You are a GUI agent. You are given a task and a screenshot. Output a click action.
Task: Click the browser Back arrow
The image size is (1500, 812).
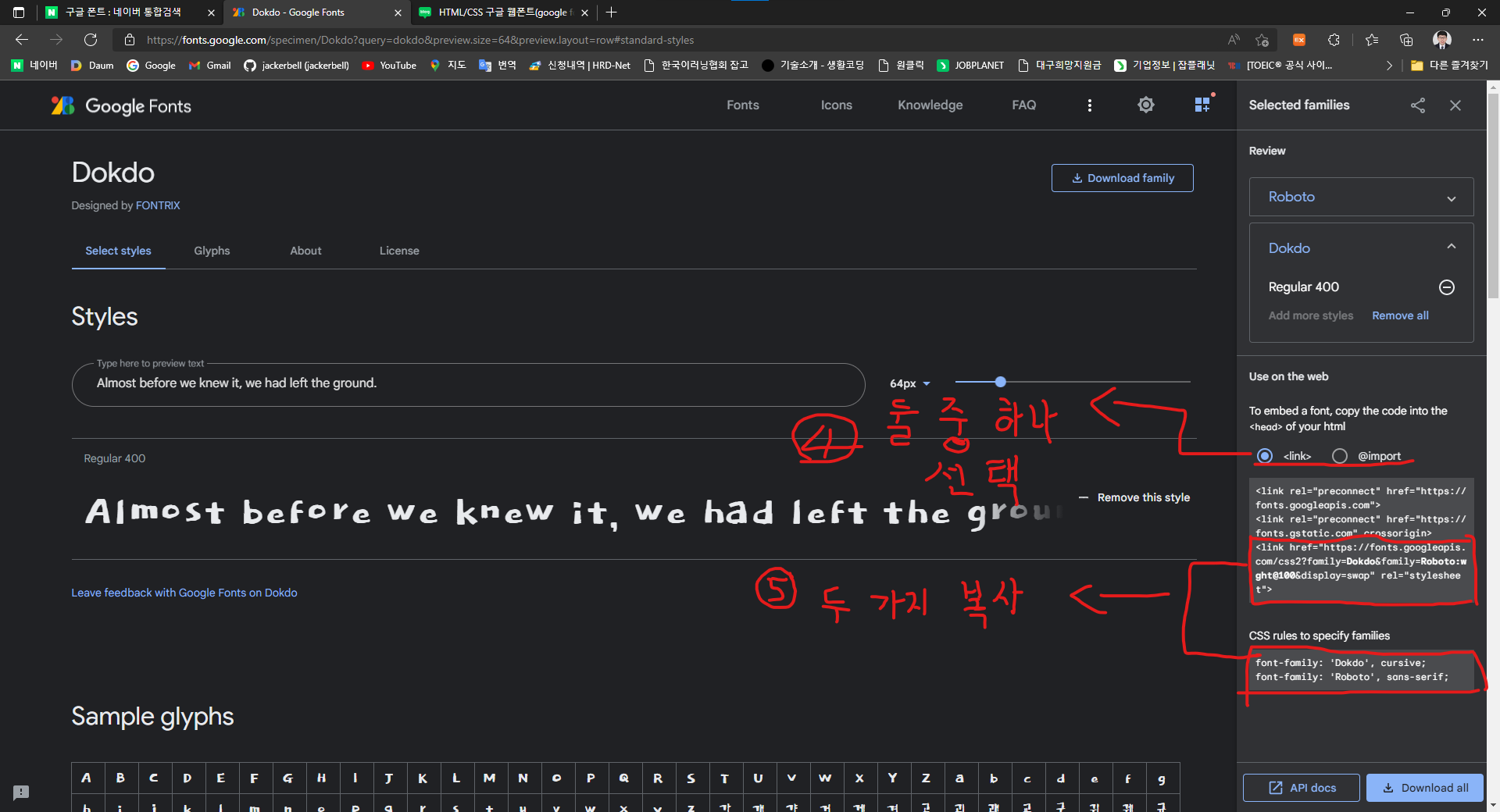click(x=22, y=40)
